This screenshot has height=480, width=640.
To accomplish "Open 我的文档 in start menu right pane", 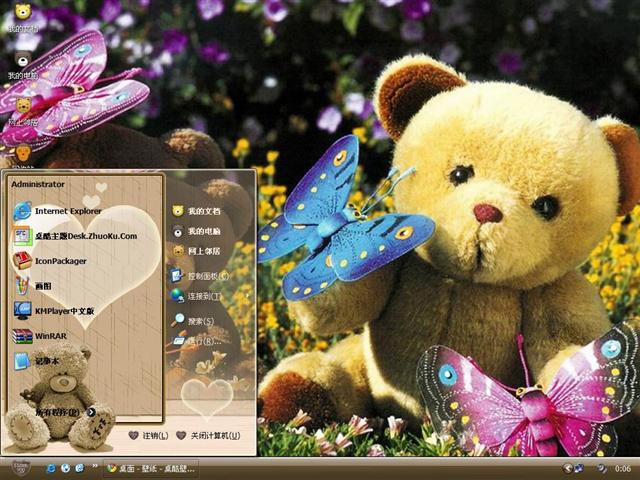I will coord(196,211).
